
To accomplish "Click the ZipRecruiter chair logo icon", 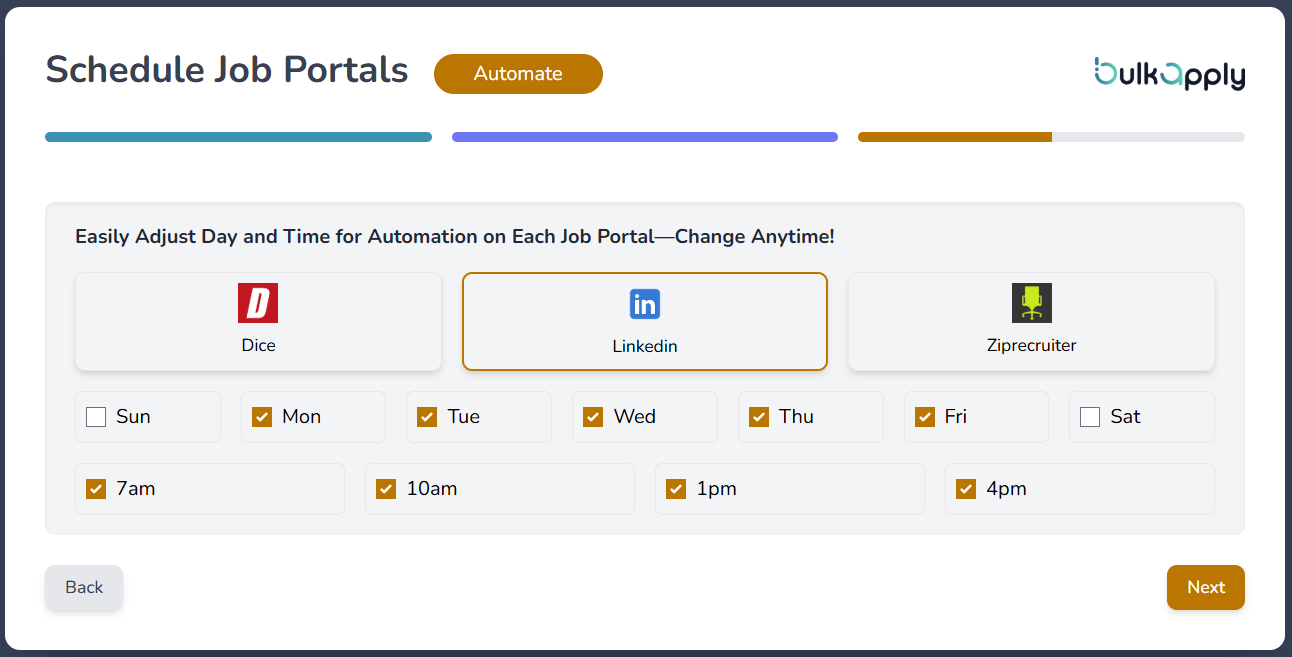I will (1032, 303).
